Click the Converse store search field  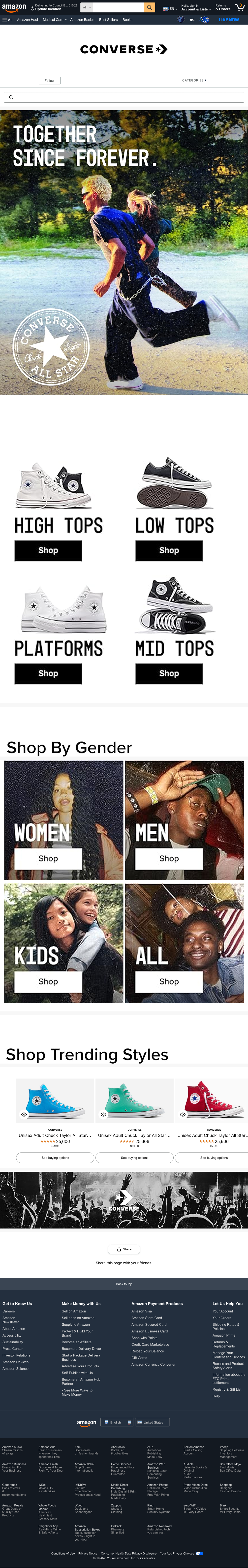point(124,97)
